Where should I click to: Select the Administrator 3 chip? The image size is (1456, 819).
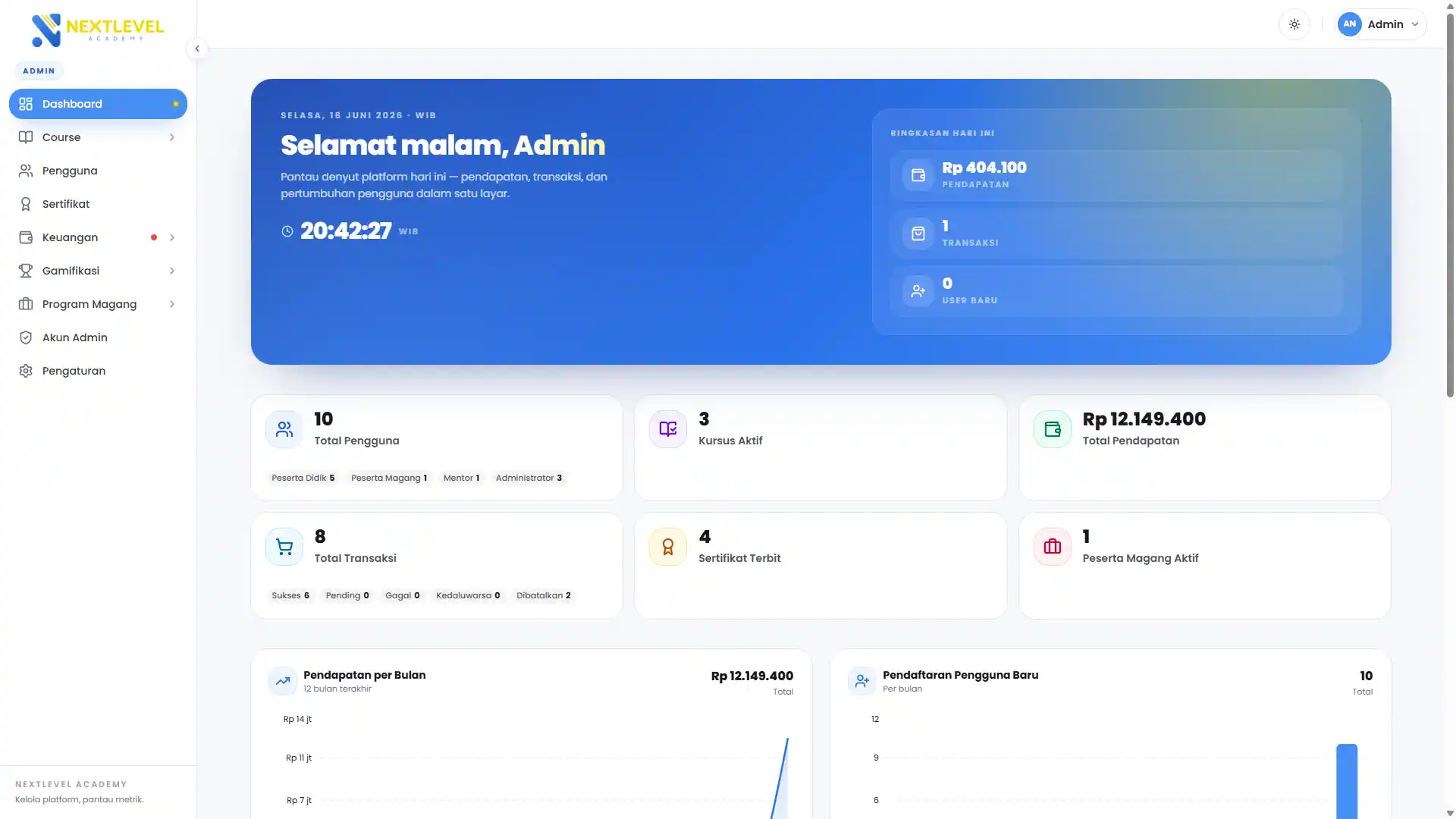coord(529,478)
